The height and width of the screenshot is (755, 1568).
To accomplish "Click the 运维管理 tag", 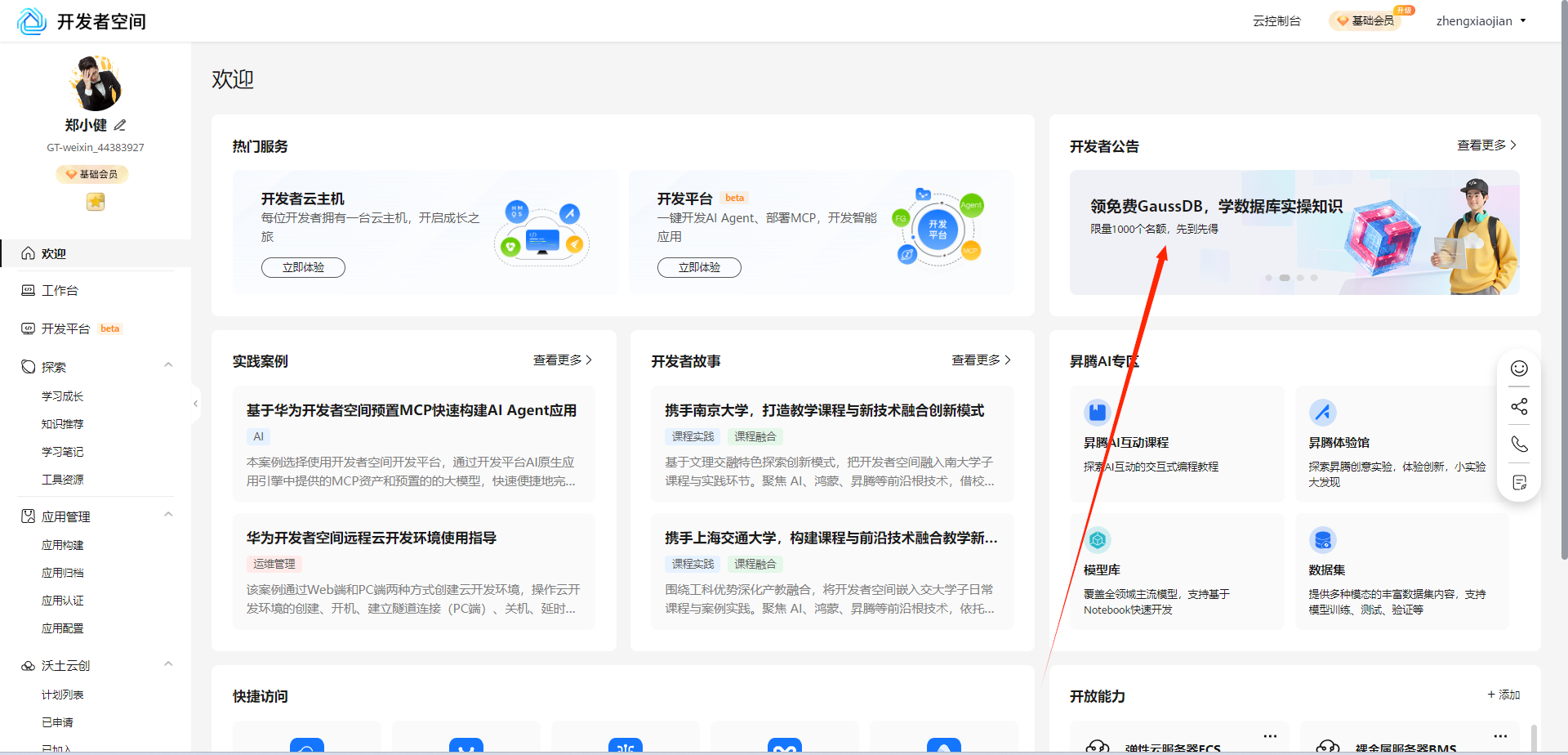I will tap(274, 564).
